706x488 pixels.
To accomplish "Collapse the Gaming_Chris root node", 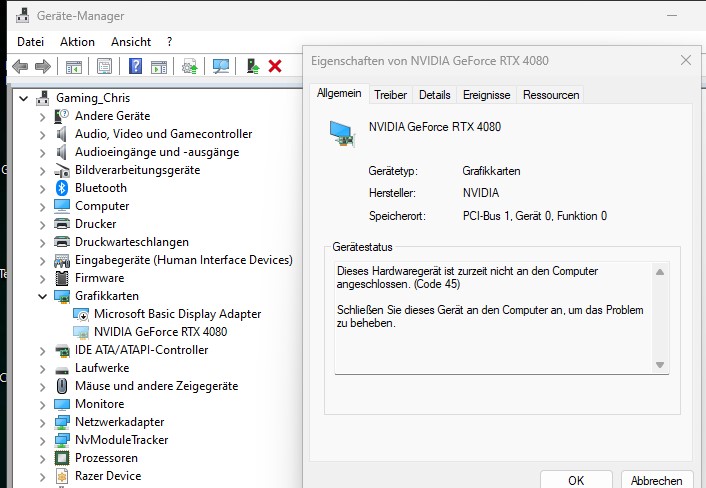I will tap(23, 98).
